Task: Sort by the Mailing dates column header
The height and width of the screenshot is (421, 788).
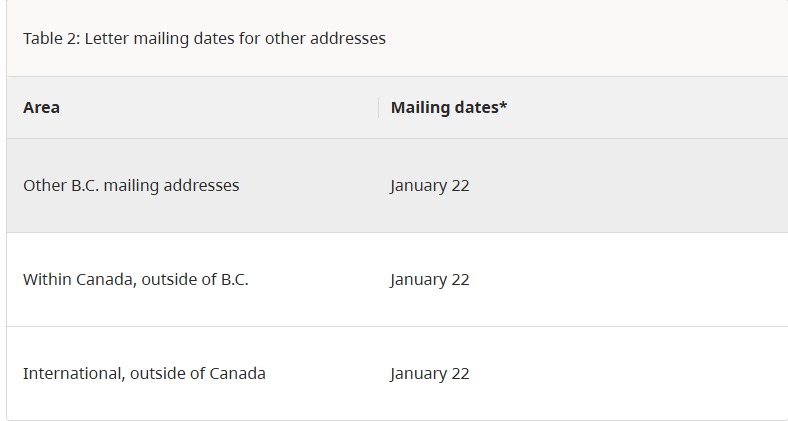Action: click(x=446, y=108)
